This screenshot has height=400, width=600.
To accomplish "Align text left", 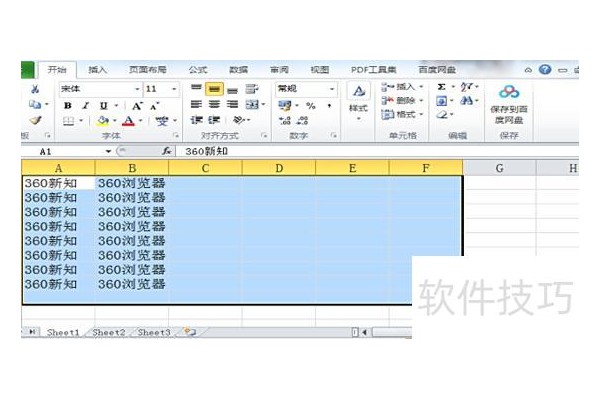I will [196, 104].
